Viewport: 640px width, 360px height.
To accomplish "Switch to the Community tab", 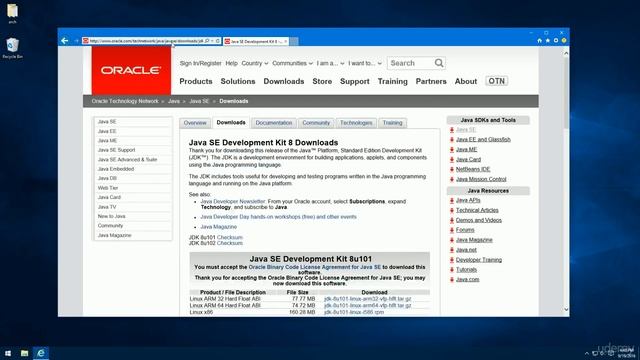I will click(316, 123).
